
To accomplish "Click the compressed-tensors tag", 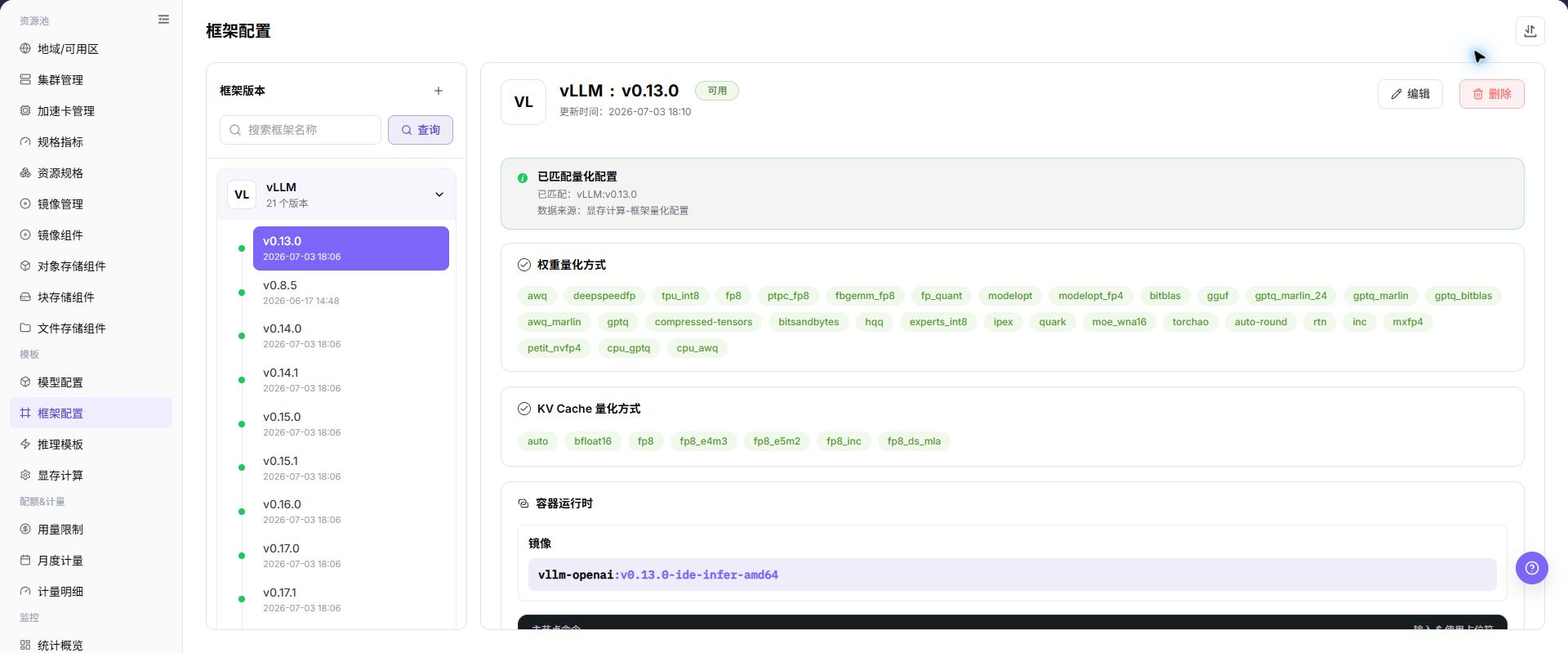I will [703, 322].
